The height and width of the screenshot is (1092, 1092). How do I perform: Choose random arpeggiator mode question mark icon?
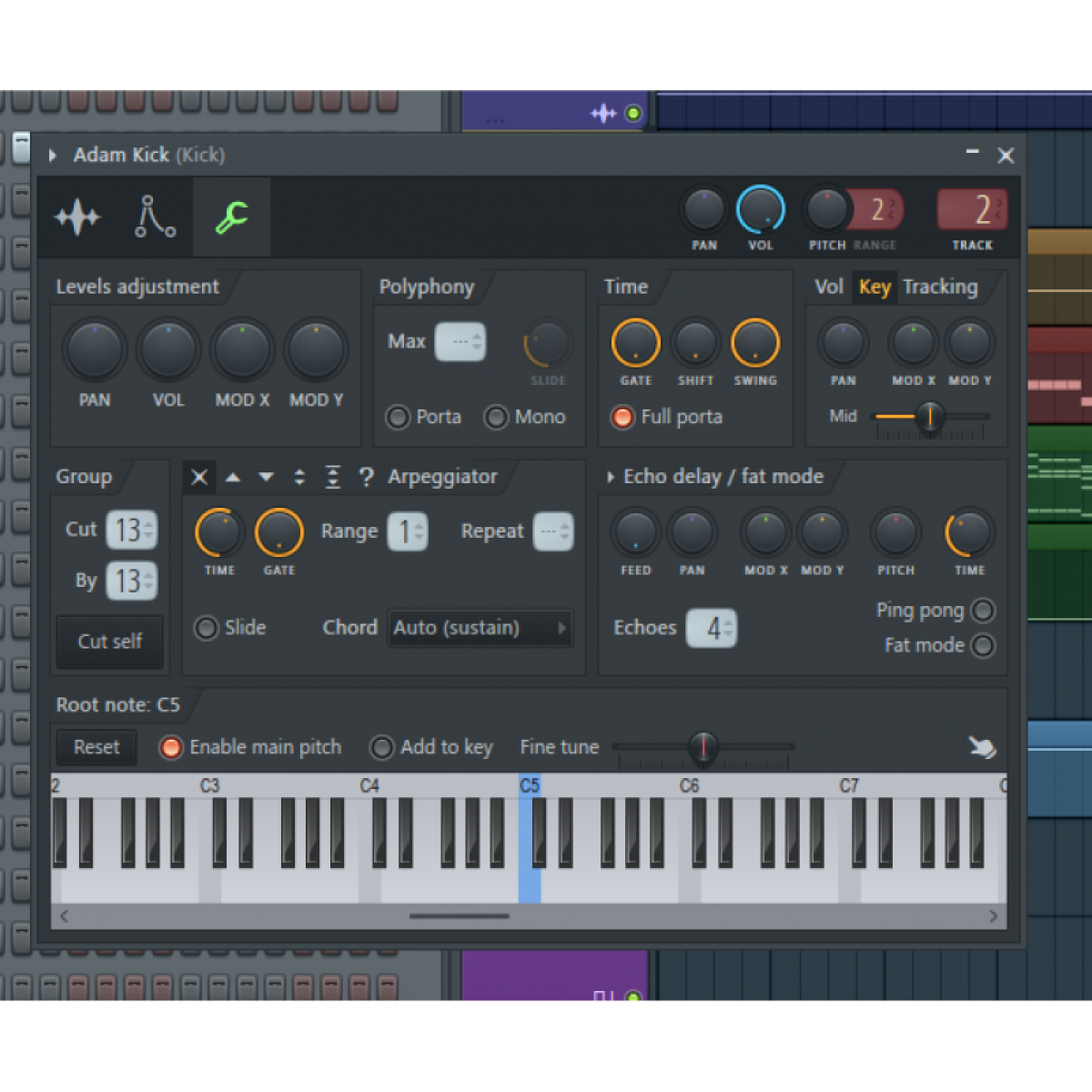[x=366, y=476]
